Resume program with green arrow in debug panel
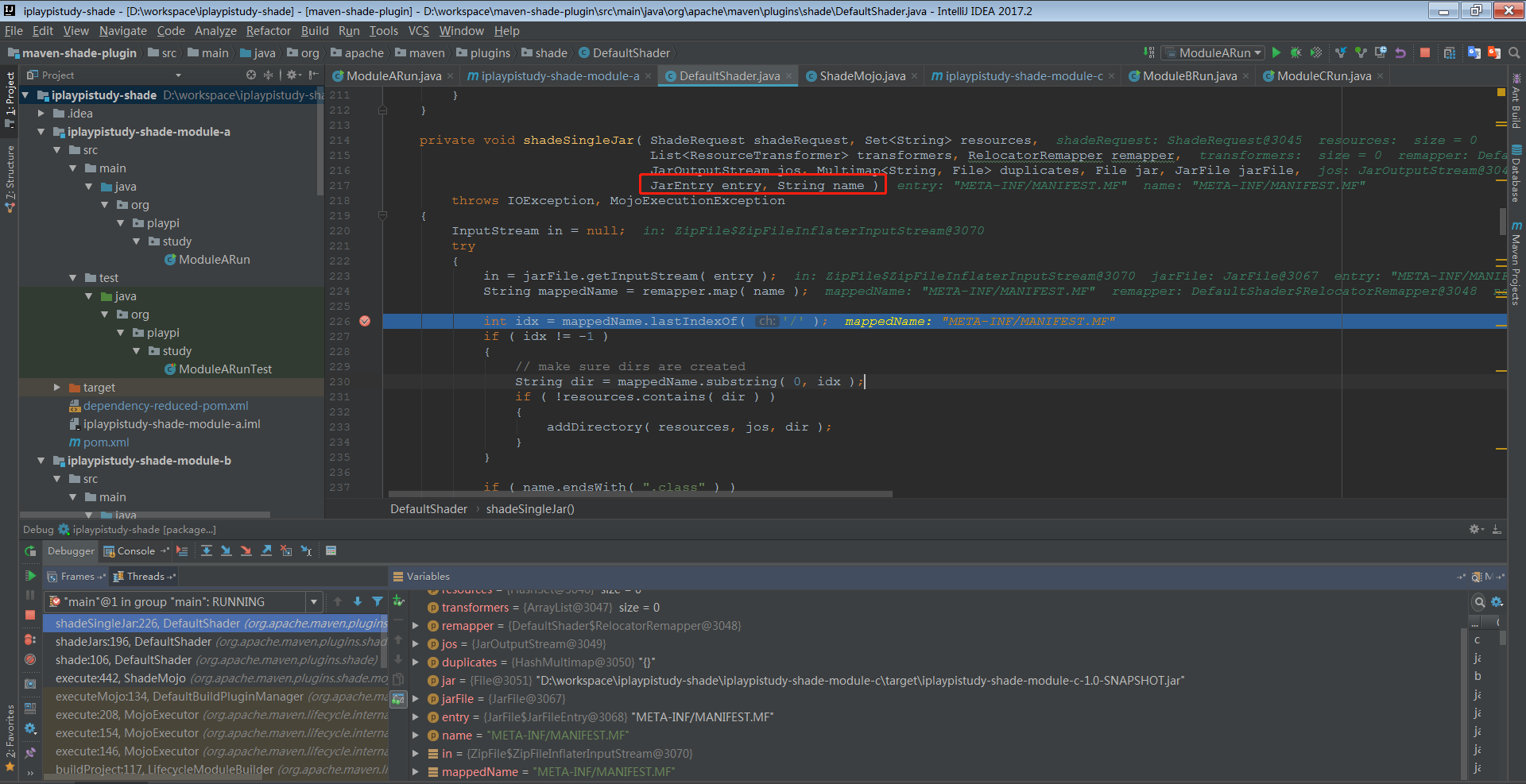Viewport: 1526px width, 784px height. tap(30, 576)
